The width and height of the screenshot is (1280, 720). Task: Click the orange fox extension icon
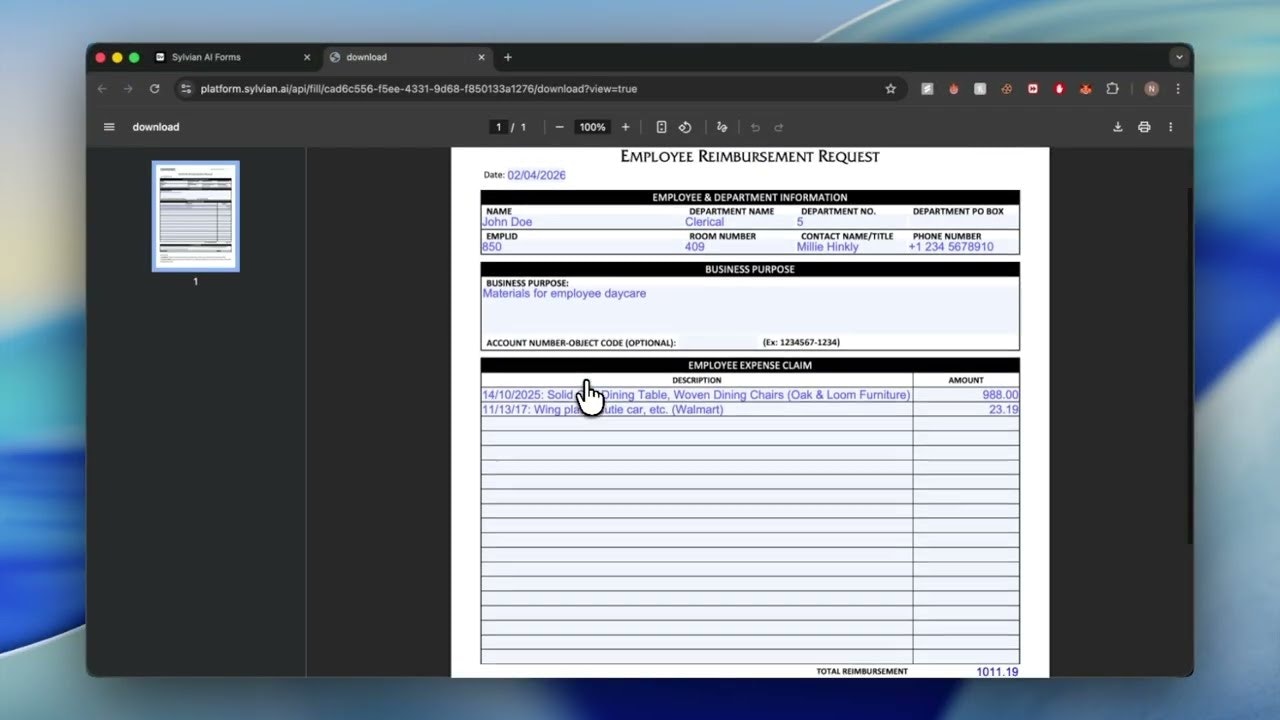click(x=1086, y=89)
